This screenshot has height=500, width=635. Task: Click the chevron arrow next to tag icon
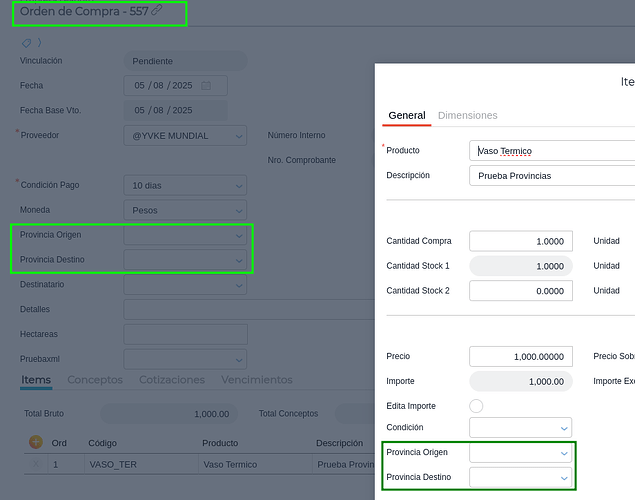pos(39,43)
